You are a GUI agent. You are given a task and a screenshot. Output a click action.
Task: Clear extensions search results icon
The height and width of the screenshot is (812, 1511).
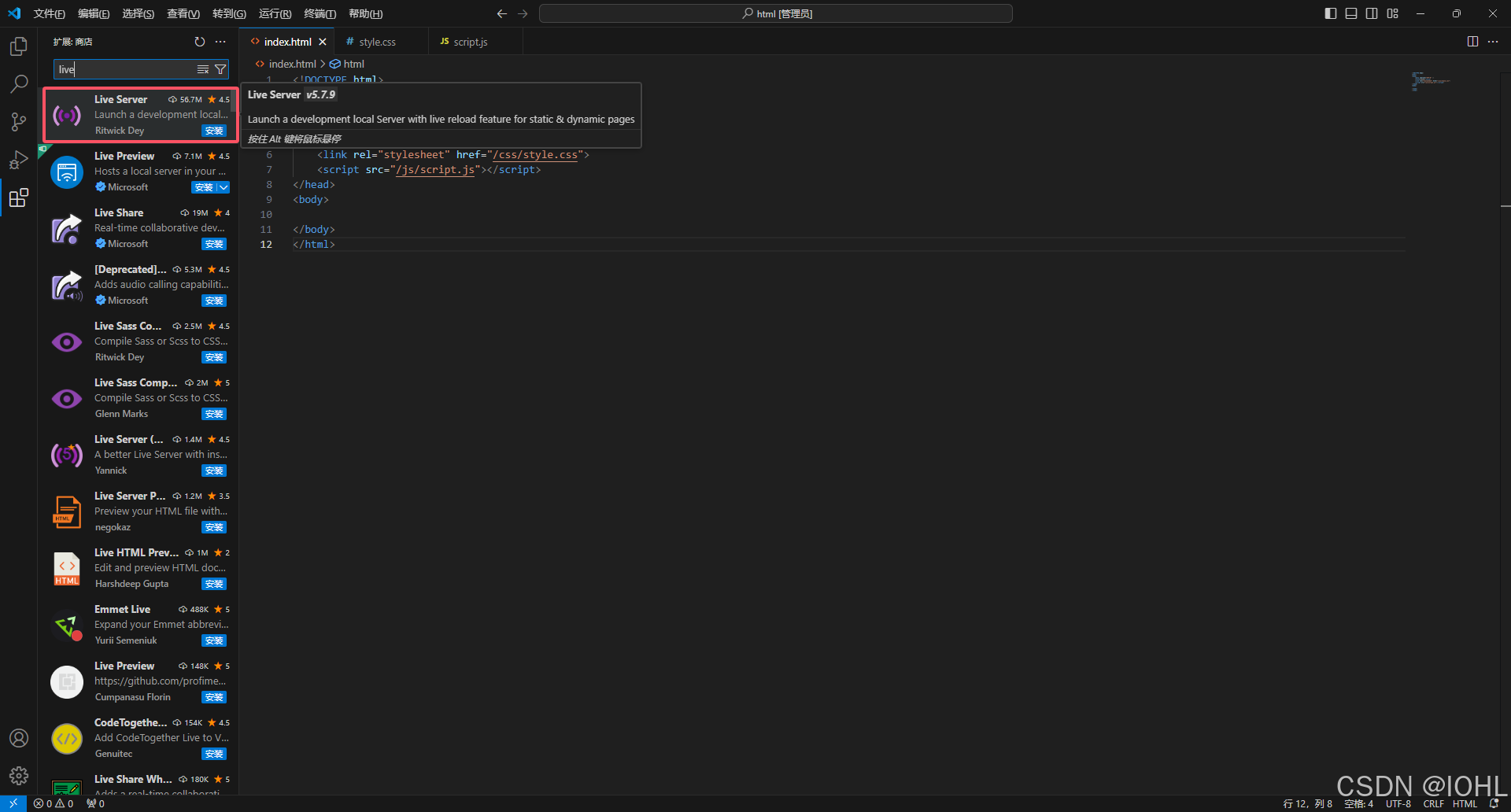203,69
